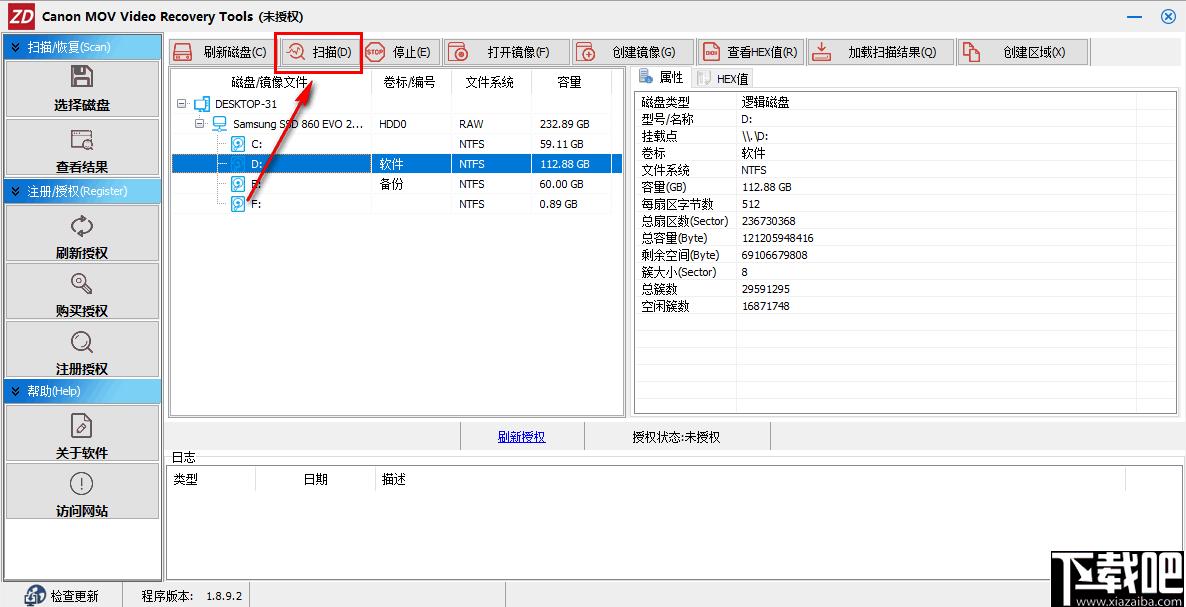Viewport: 1186px width, 607px height.
Task: Click the 容量 column header
Action: click(569, 82)
